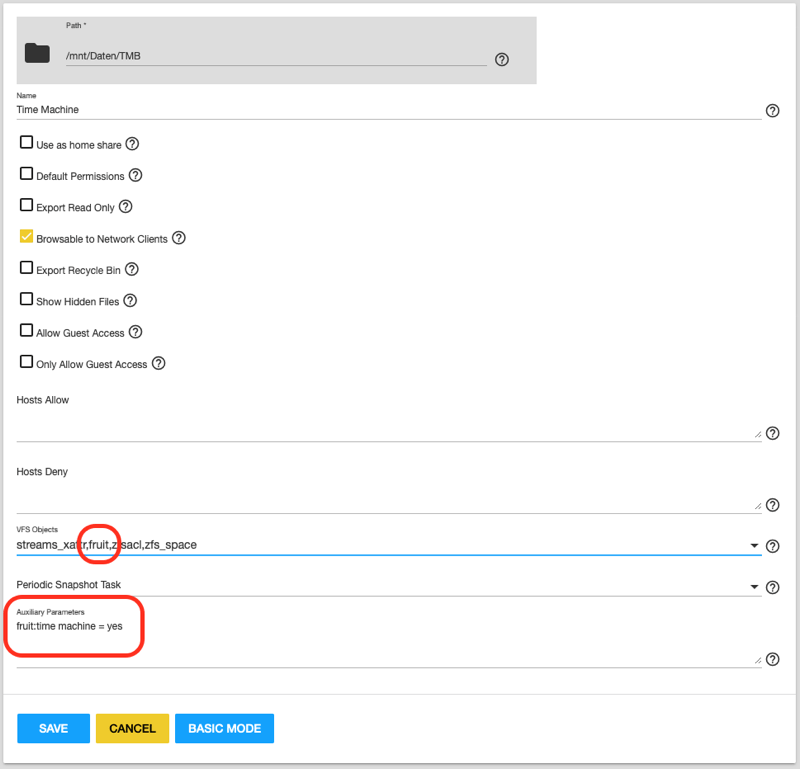Uncheck Browsable to Network Clients
This screenshot has height=769, width=800.
tap(26, 237)
